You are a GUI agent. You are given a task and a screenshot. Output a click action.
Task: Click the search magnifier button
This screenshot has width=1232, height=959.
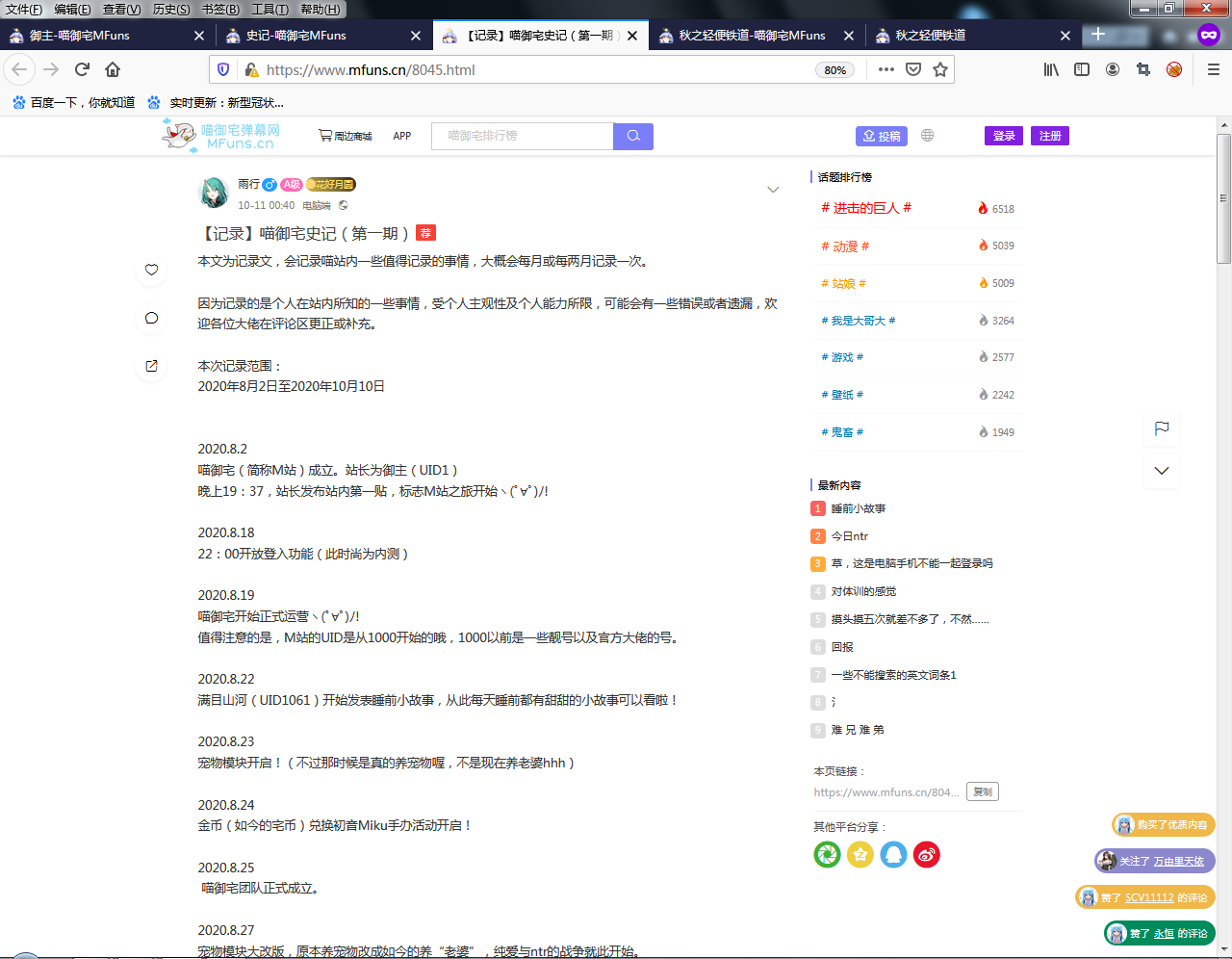coord(633,136)
